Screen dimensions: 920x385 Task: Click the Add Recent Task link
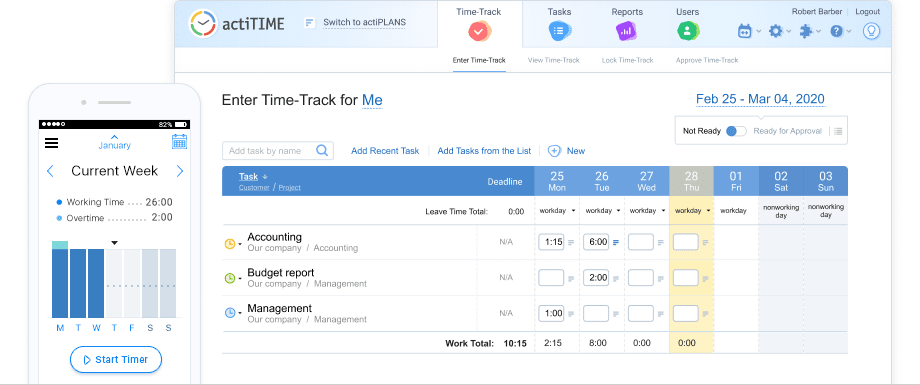(x=385, y=151)
